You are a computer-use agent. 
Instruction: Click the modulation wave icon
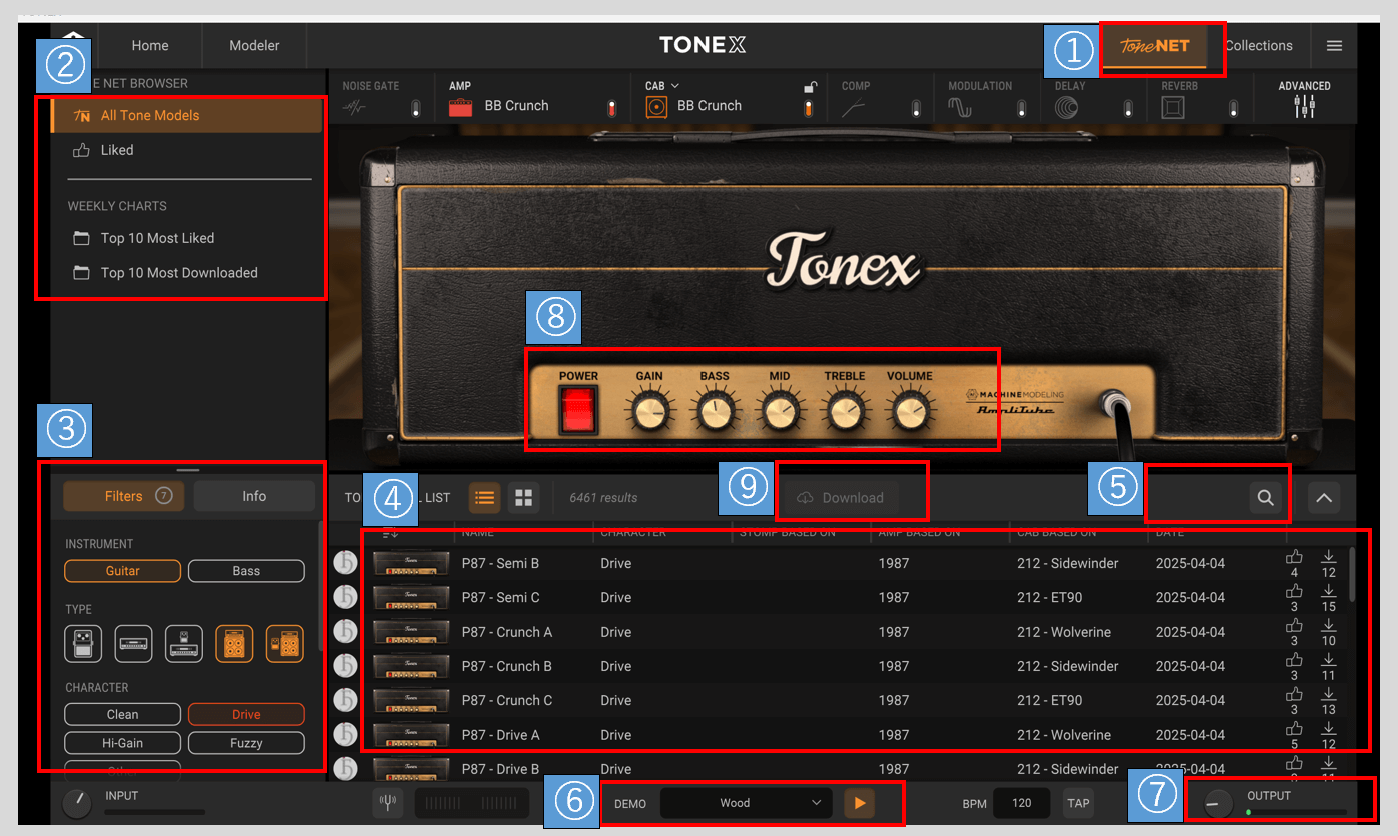click(960, 107)
